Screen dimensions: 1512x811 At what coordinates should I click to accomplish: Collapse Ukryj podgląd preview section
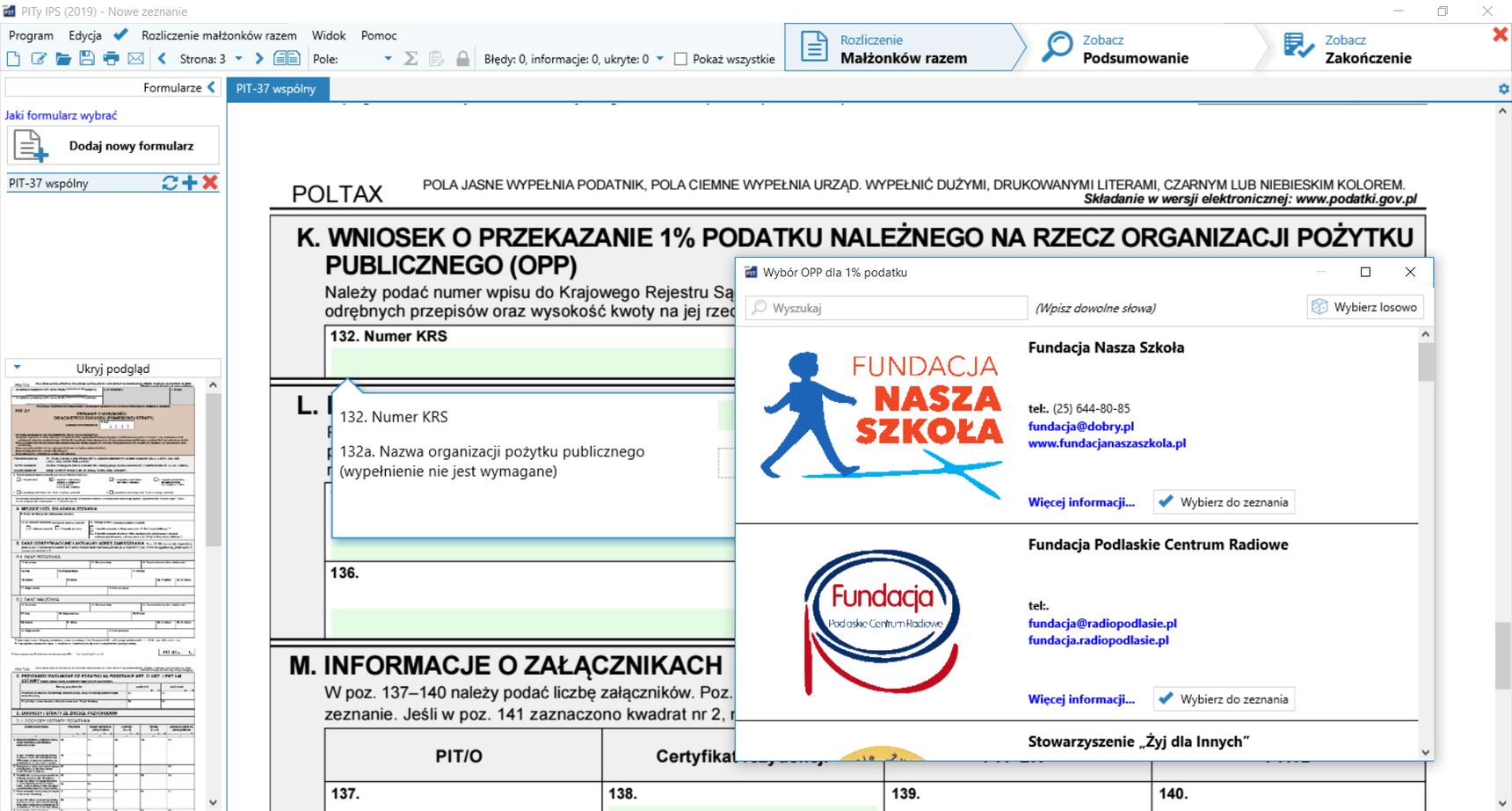(x=113, y=369)
